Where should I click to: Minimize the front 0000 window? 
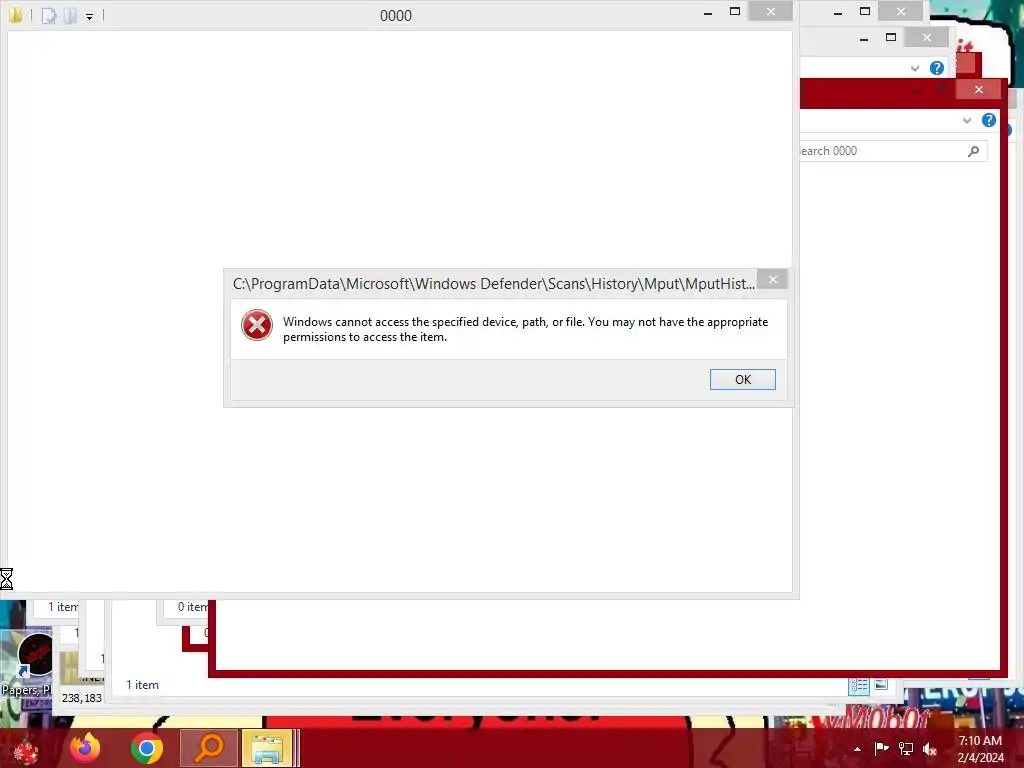(708, 12)
